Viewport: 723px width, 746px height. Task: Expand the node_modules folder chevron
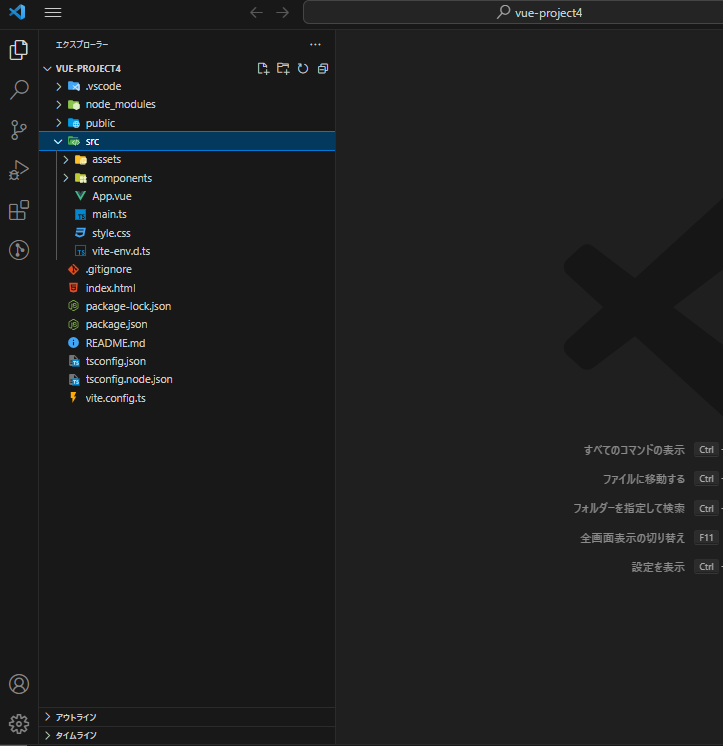pos(59,105)
